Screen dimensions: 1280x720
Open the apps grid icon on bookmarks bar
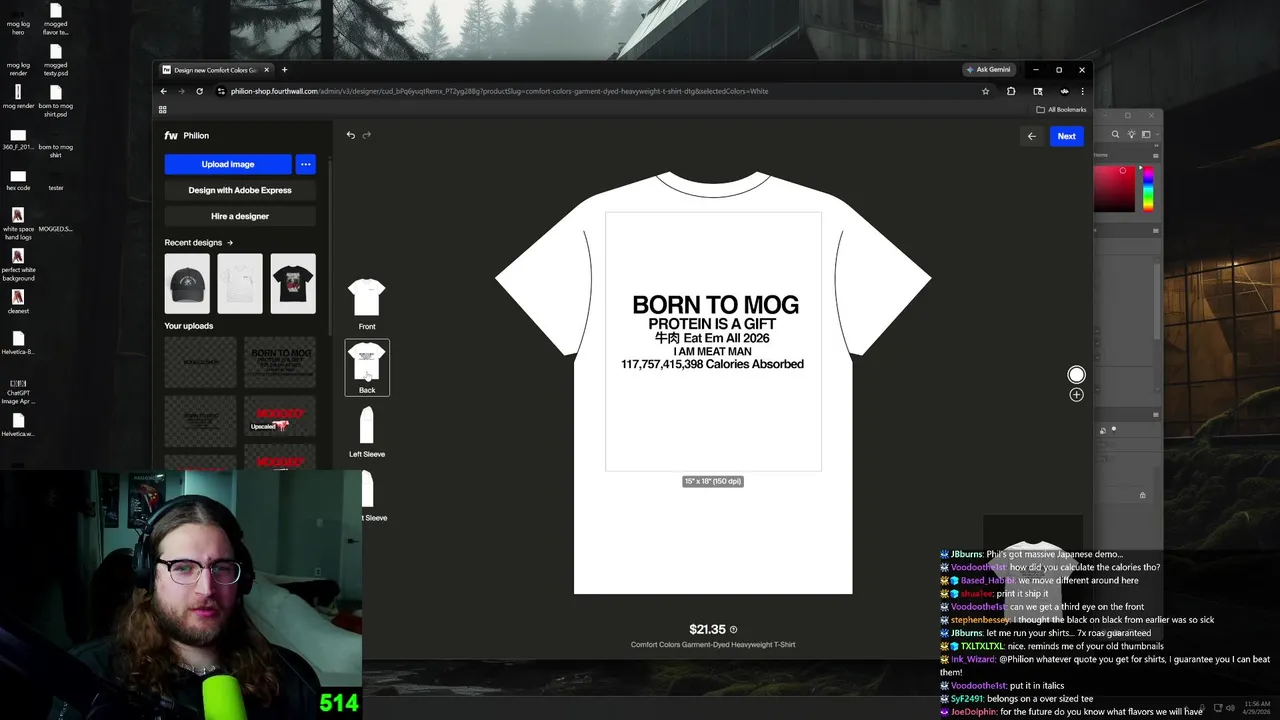[x=163, y=110]
